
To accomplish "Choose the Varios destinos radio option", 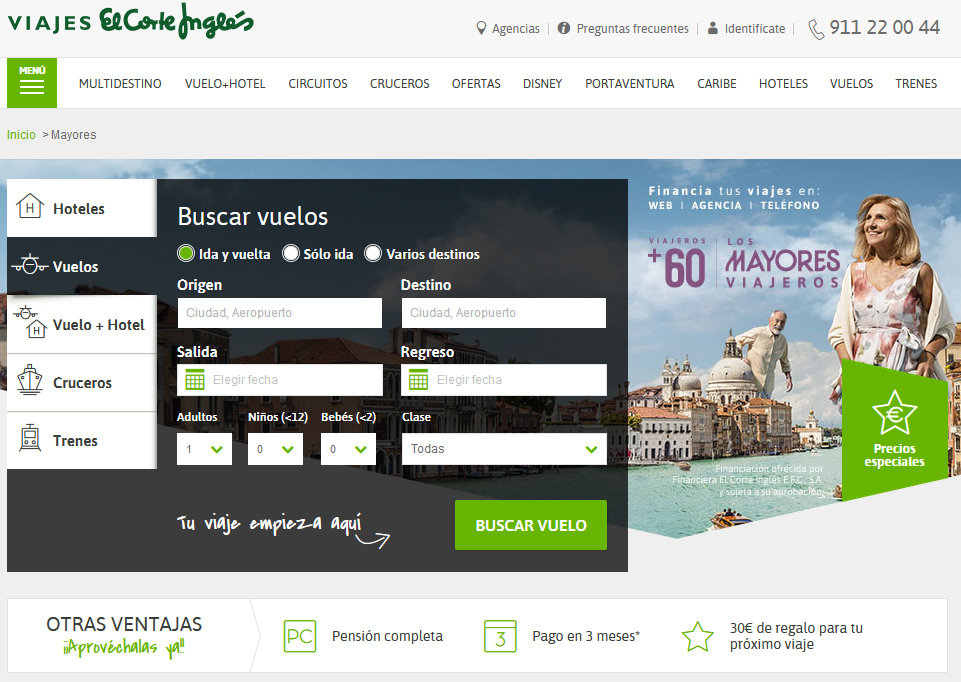I will point(373,253).
